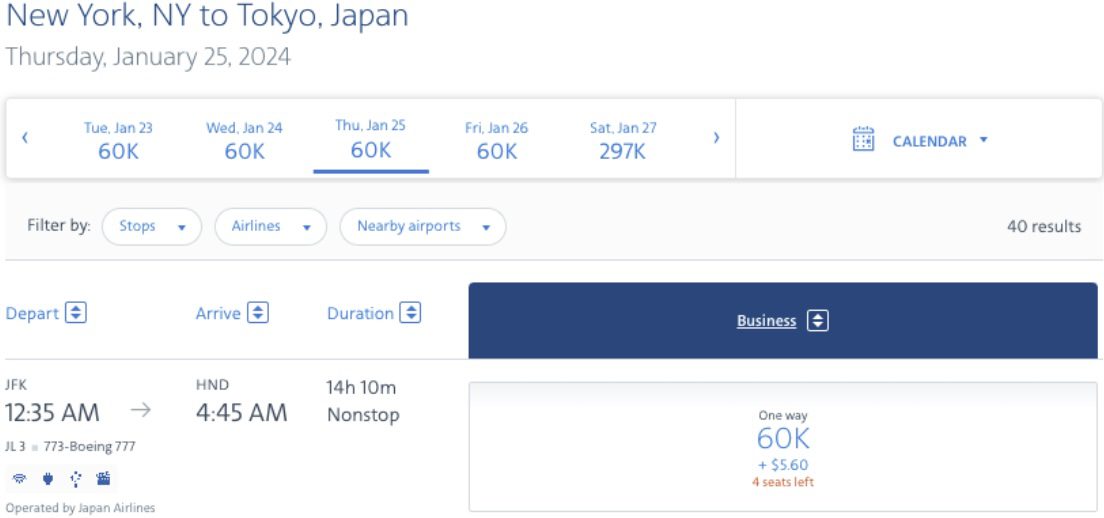Click 4:45 AM arrival time

click(242, 412)
